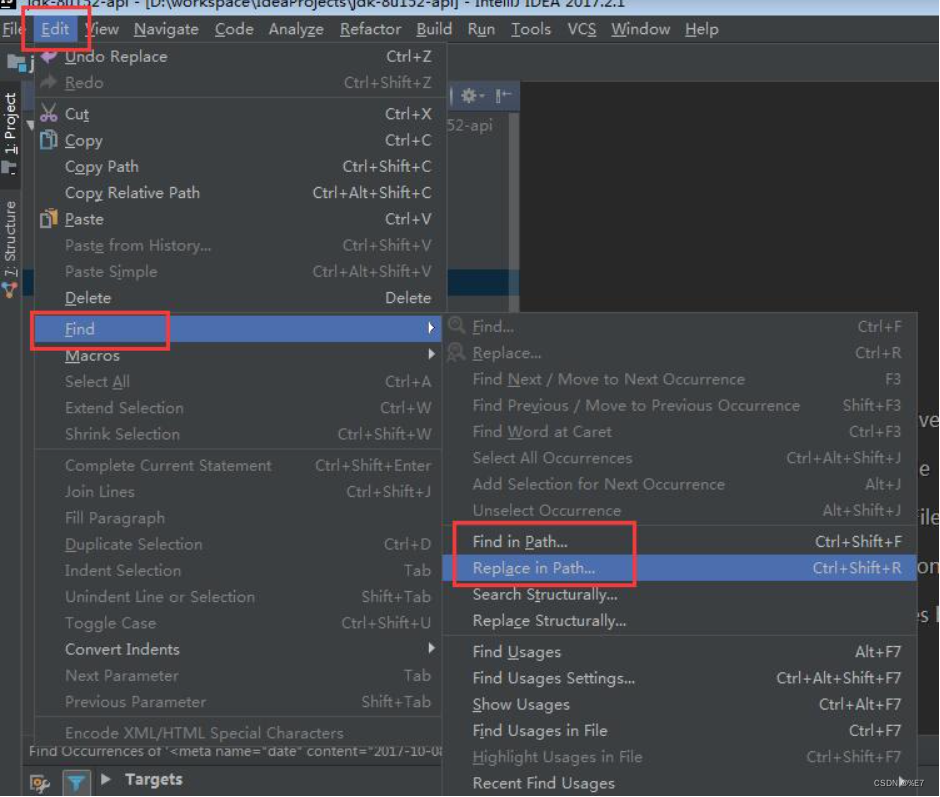This screenshot has width=940, height=797.
Task: Open the 1: Project side tab
Action: pyautogui.click(x=10, y=130)
